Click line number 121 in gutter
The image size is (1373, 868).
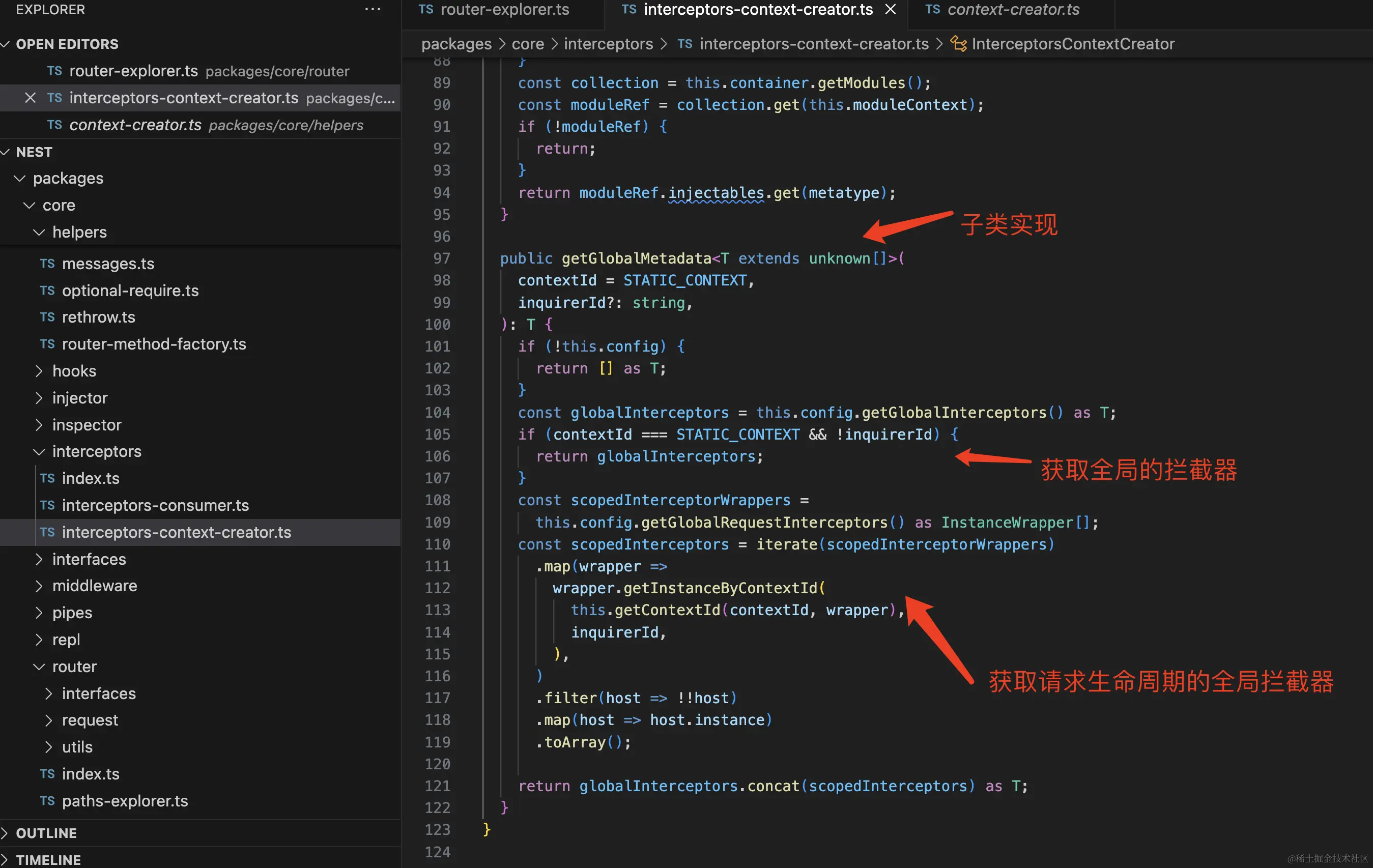(x=437, y=787)
